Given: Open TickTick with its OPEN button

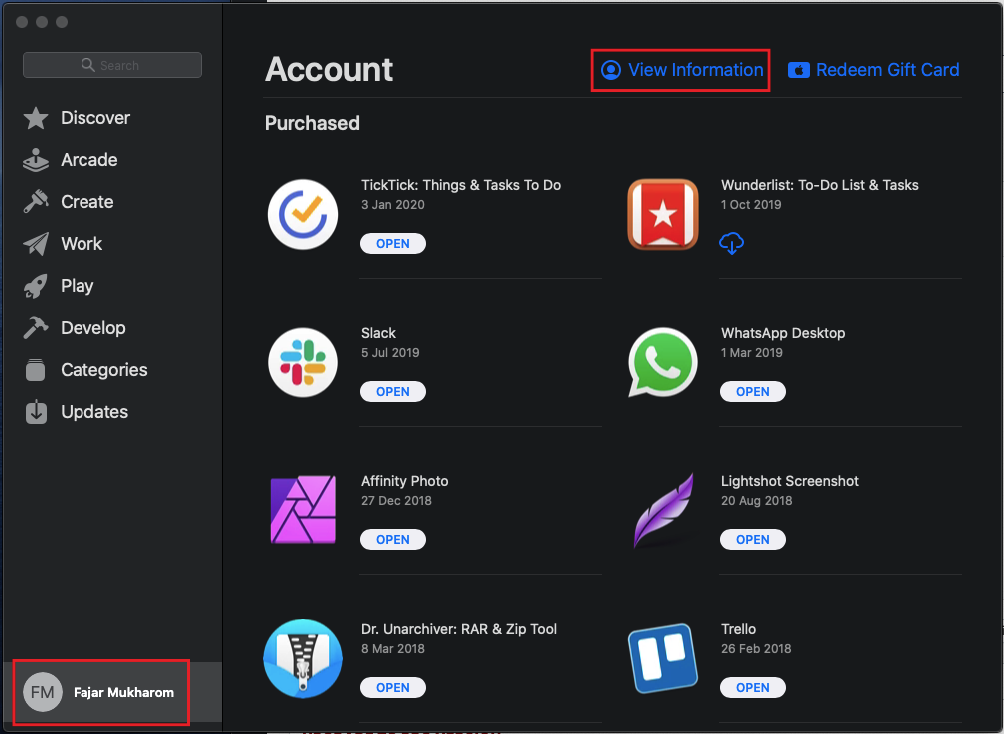Looking at the screenshot, I should click(393, 243).
